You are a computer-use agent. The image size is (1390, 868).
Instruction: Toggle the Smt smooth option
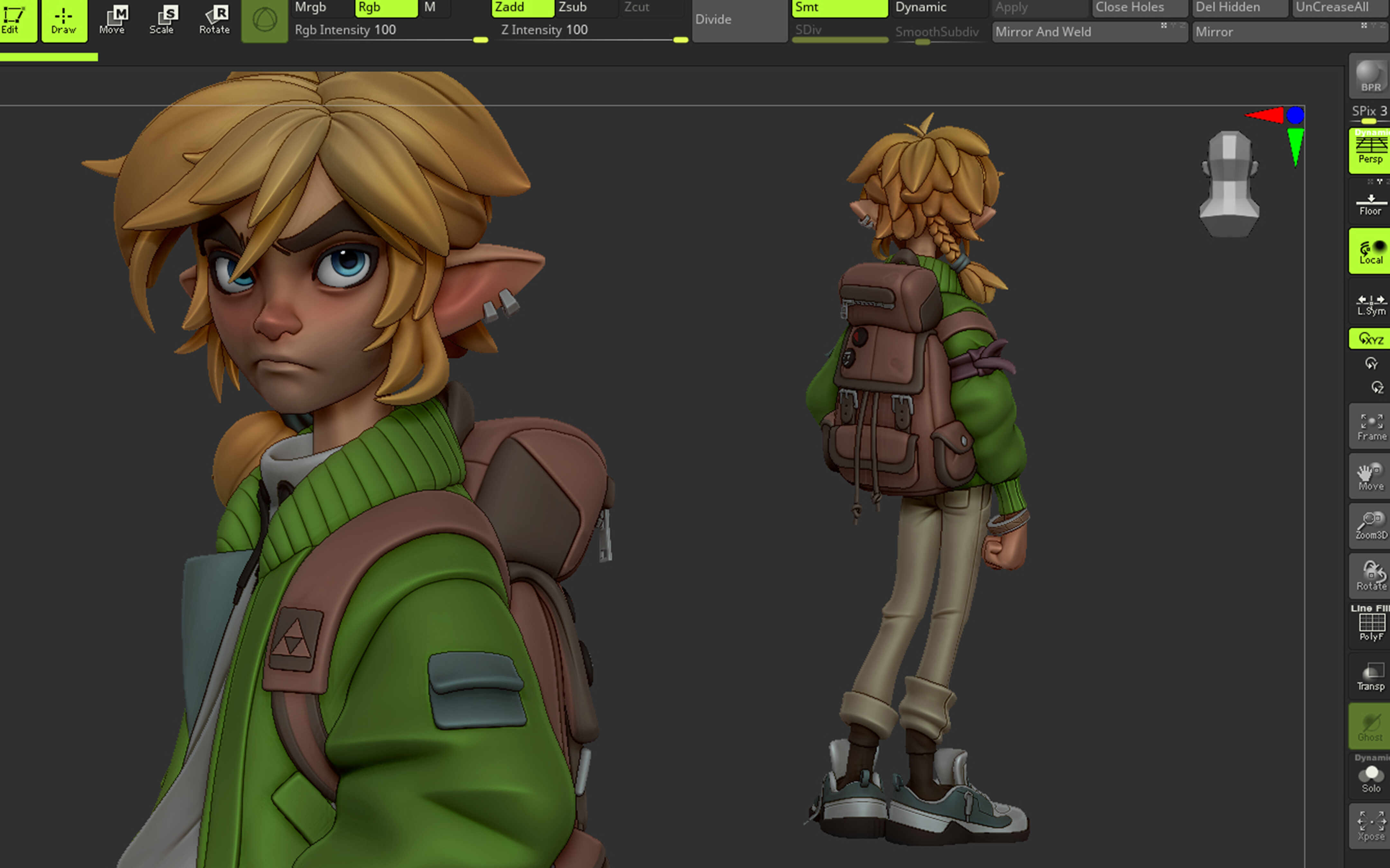pyautogui.click(x=839, y=8)
